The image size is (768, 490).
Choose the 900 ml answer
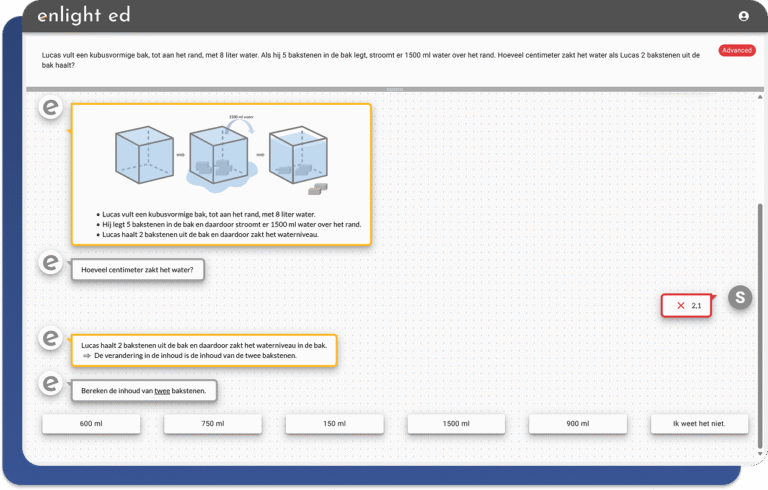click(578, 424)
